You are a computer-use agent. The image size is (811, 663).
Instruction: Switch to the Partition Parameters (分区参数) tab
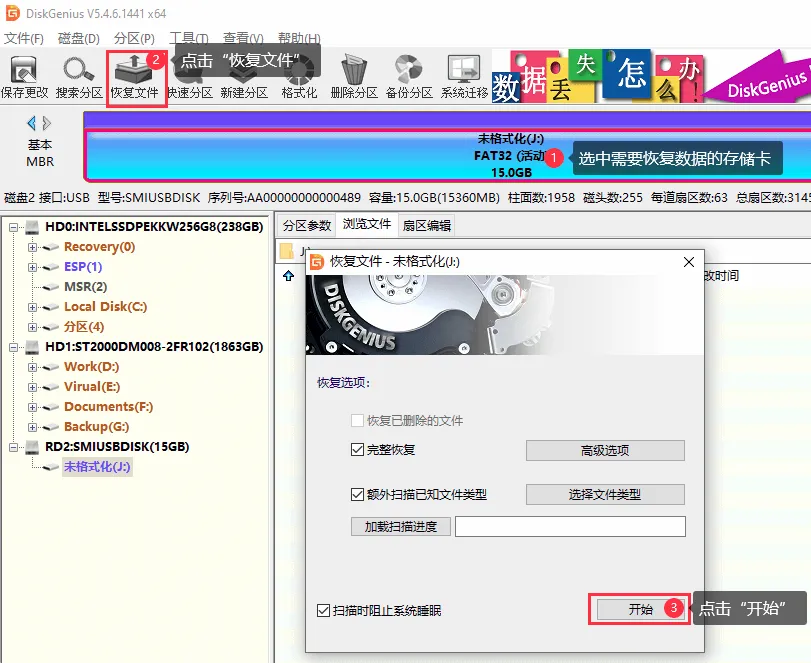tap(306, 225)
